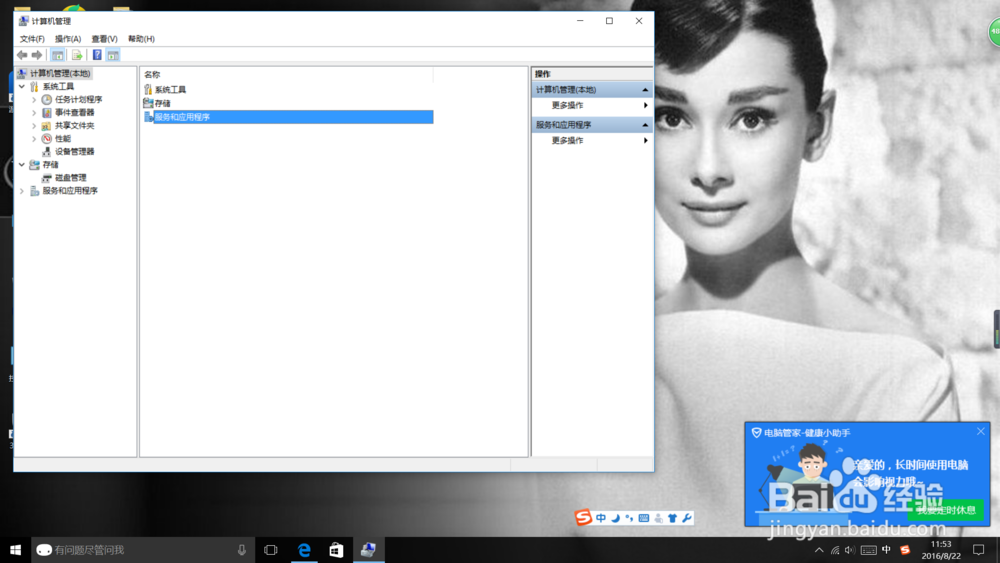Collapse the 服务和应用程序 actions section
Image resolution: width=1000 pixels, height=563 pixels.
click(x=645, y=125)
